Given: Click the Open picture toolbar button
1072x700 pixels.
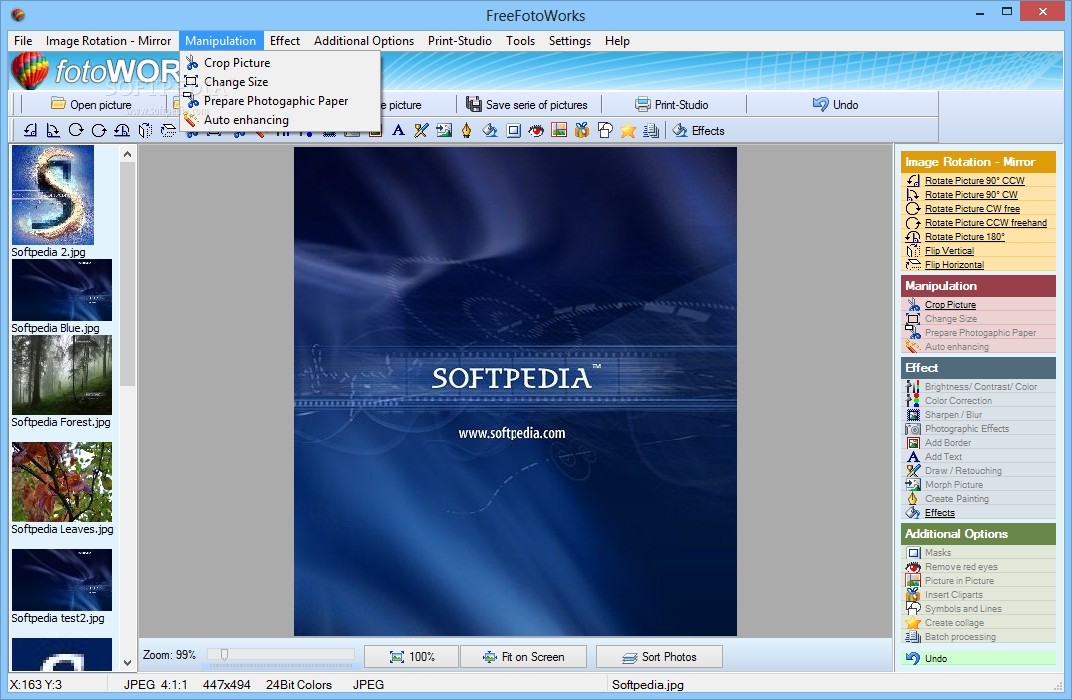Looking at the screenshot, I should click(92, 105).
